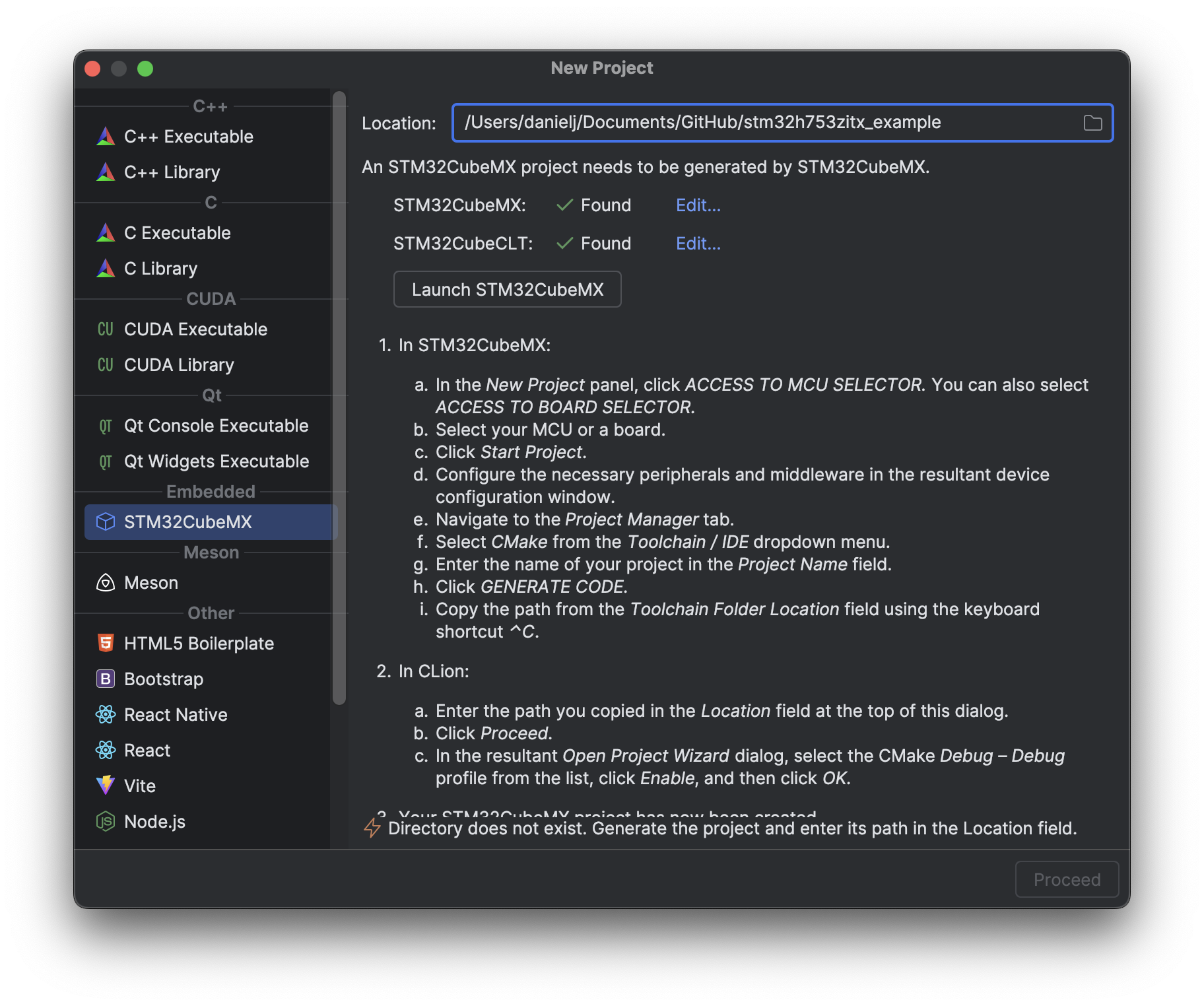This screenshot has width=1204, height=1006.
Task: Click the Bootstrap icon
Action: [106, 679]
